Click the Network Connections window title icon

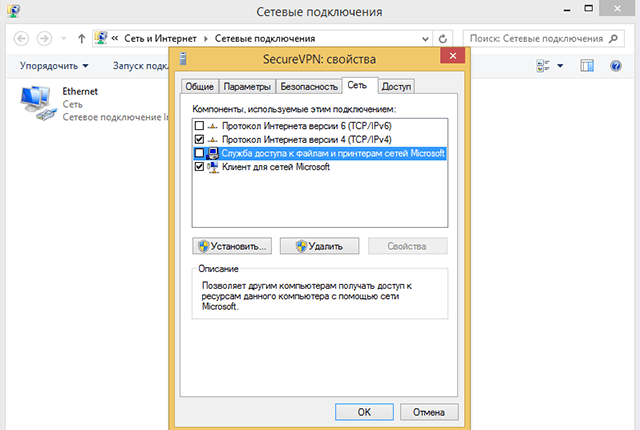coord(13,11)
